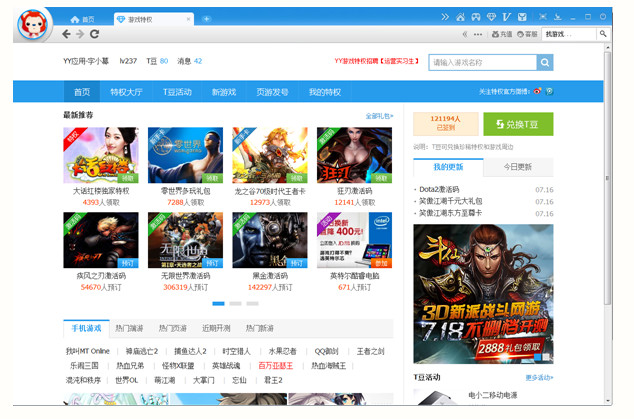Image resolution: width=634 pixels, height=419 pixels.
Task: Open 全部礼包 expand link
Action: click(379, 116)
